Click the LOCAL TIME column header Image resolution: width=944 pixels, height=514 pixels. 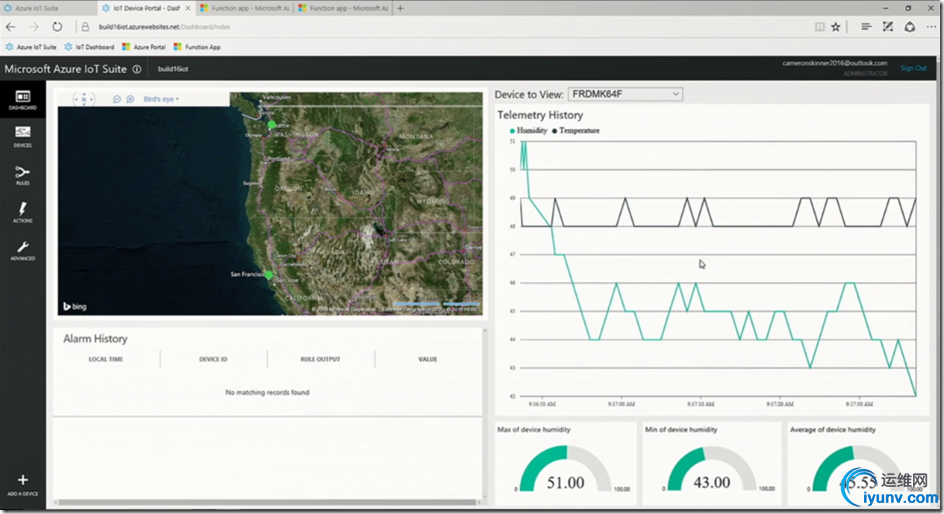tap(106, 359)
